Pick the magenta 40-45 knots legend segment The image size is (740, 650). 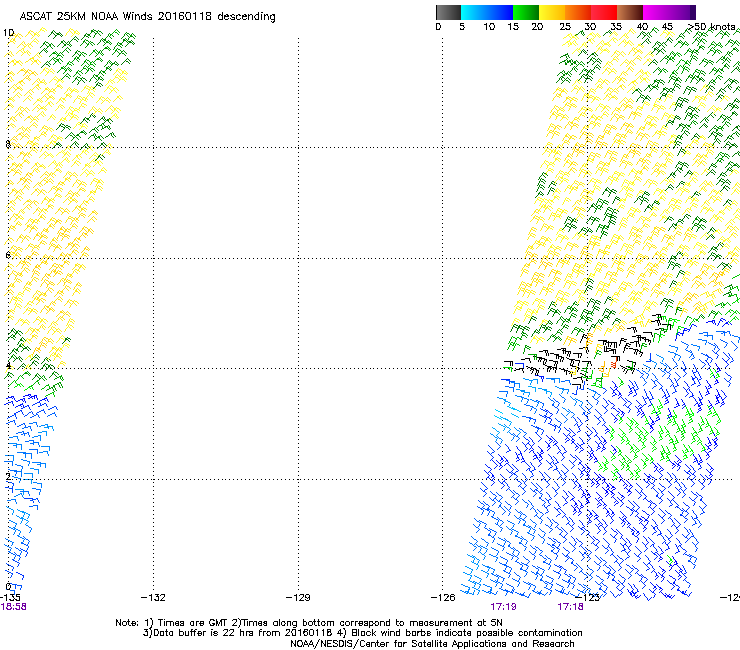coord(656,12)
